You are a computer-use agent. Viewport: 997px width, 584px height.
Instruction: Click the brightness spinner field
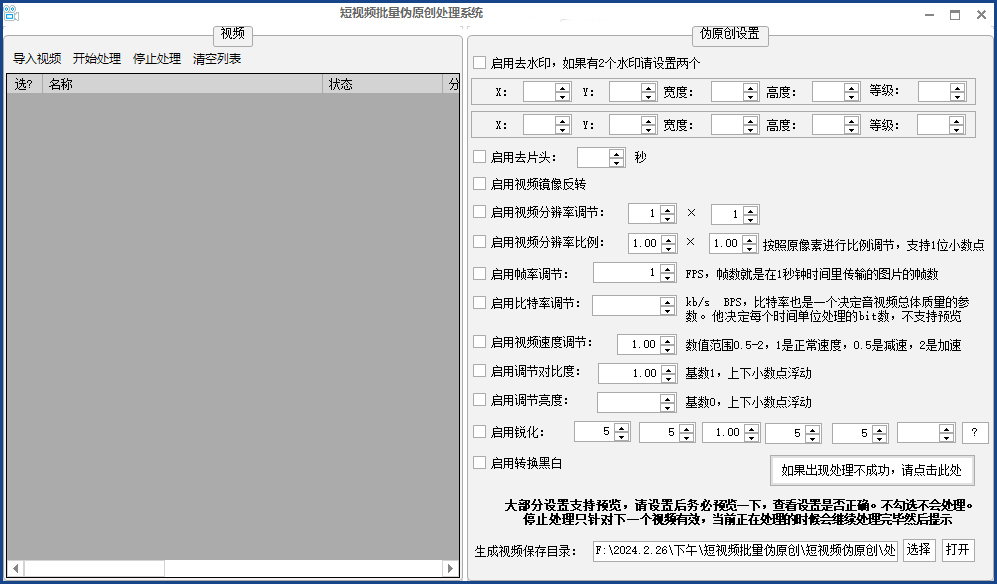(636, 402)
